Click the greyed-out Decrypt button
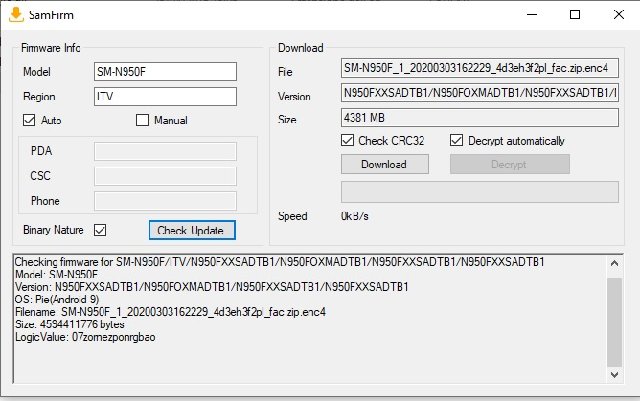This screenshot has height=401, width=640. pyautogui.click(x=510, y=164)
